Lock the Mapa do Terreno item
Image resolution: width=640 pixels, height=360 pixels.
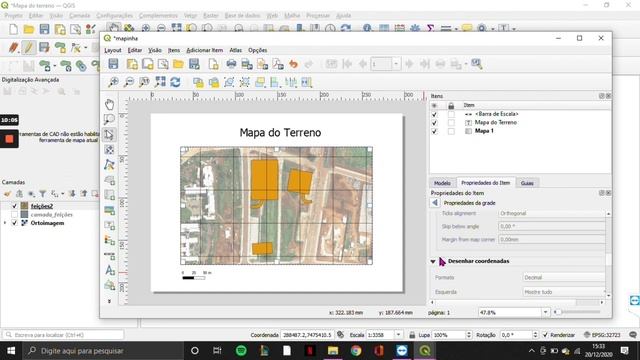451,123
